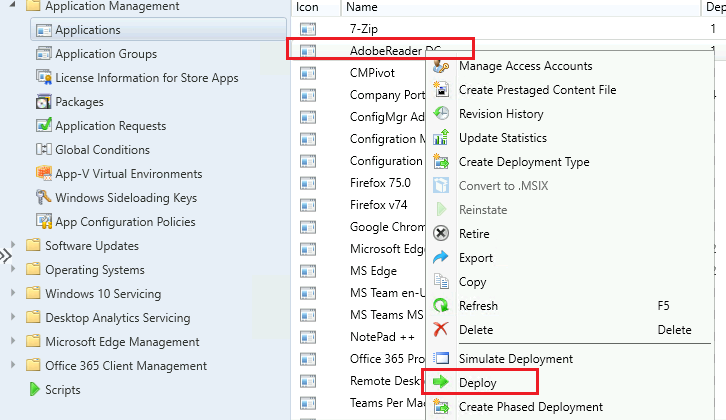
Task: Expand the collapsed navigation pane chevron
Action: pyautogui.click(x=5, y=256)
